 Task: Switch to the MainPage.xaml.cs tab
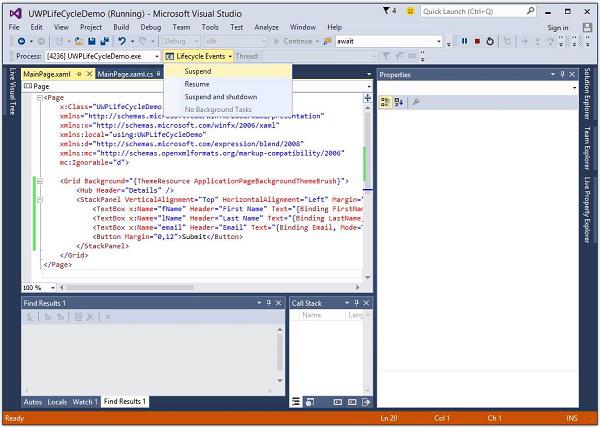tap(126, 75)
